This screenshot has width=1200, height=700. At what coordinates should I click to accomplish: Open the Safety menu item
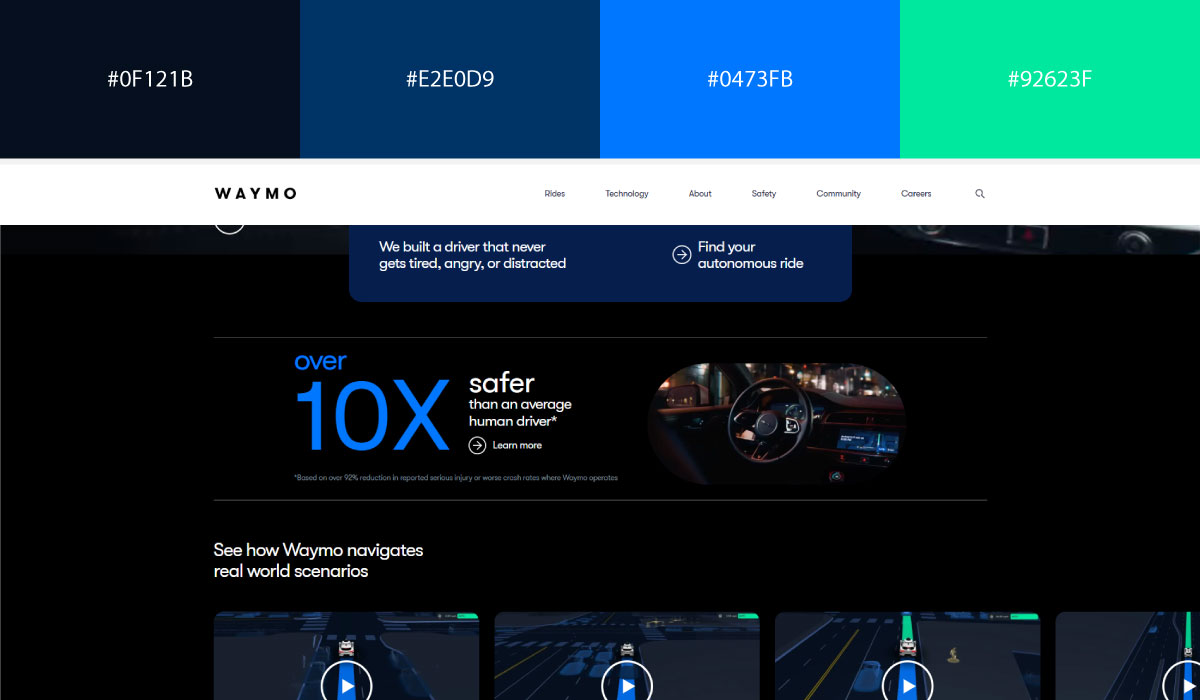click(764, 194)
